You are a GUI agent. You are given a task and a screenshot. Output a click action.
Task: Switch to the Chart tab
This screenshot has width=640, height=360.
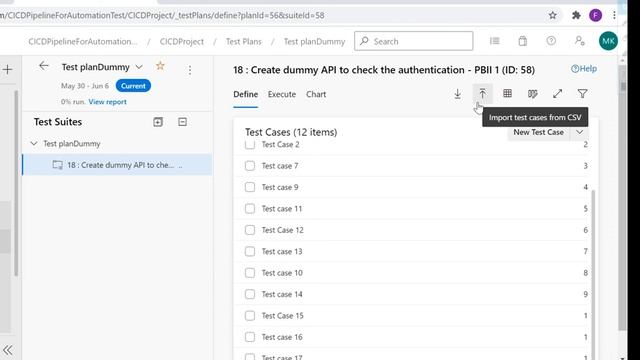[316, 94]
